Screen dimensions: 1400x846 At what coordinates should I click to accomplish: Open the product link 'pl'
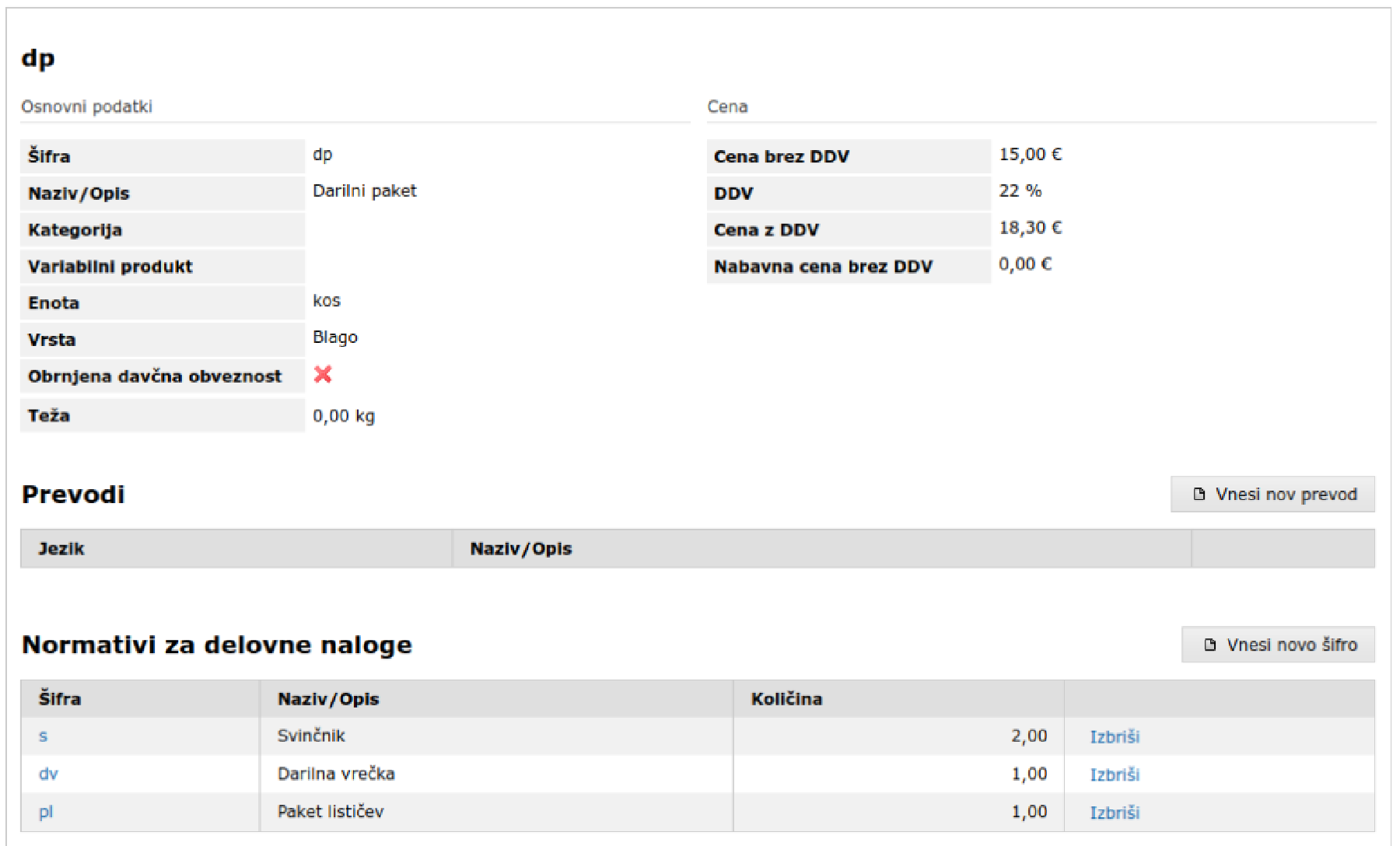46,812
